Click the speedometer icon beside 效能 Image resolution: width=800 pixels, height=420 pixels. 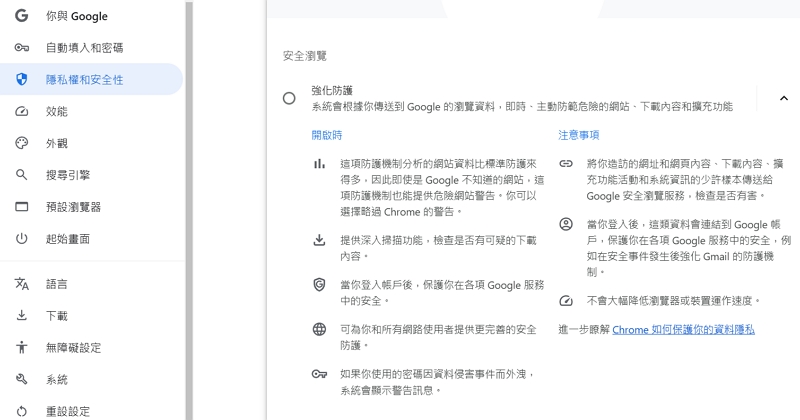point(21,111)
